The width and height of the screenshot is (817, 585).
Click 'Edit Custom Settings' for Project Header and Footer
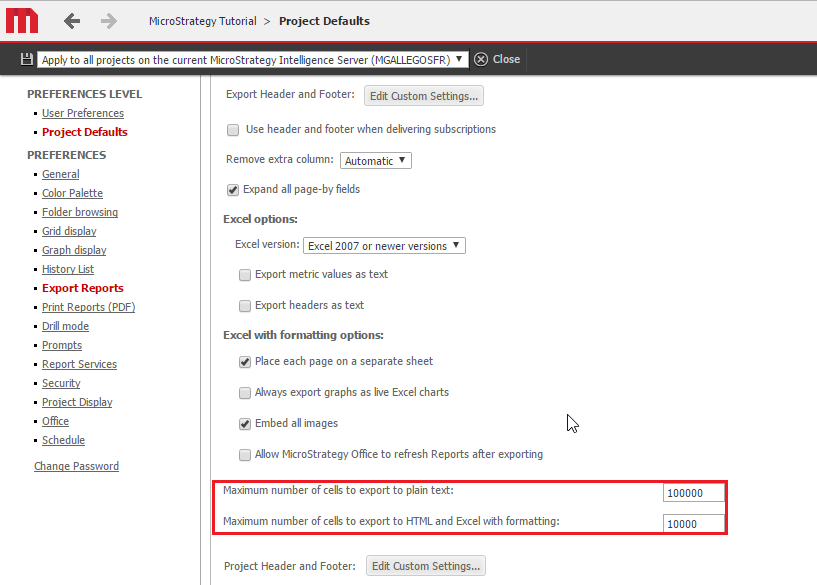(425, 565)
